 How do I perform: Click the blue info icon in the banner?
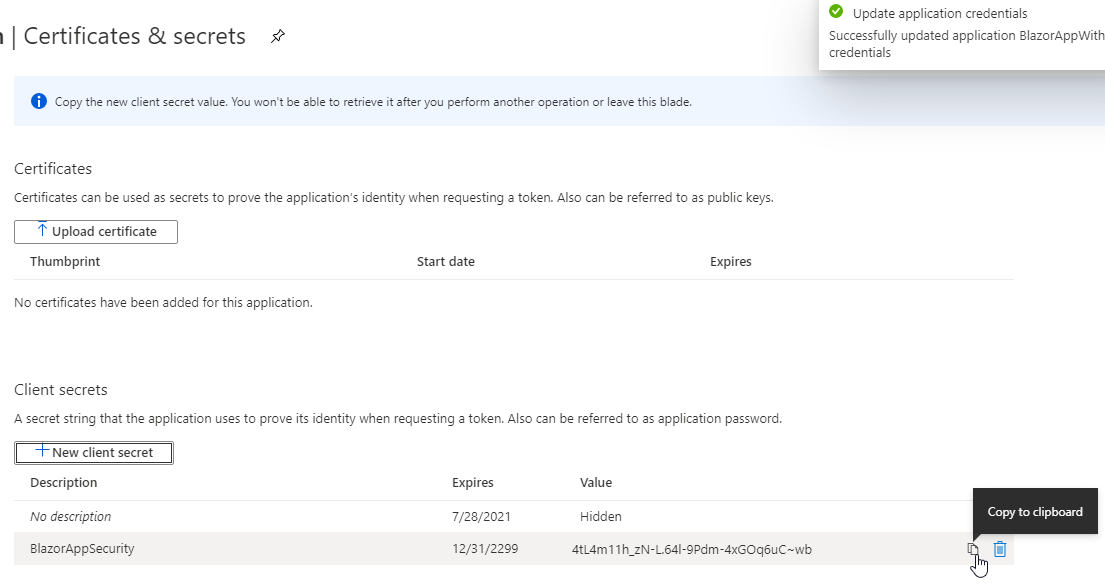coord(39,101)
